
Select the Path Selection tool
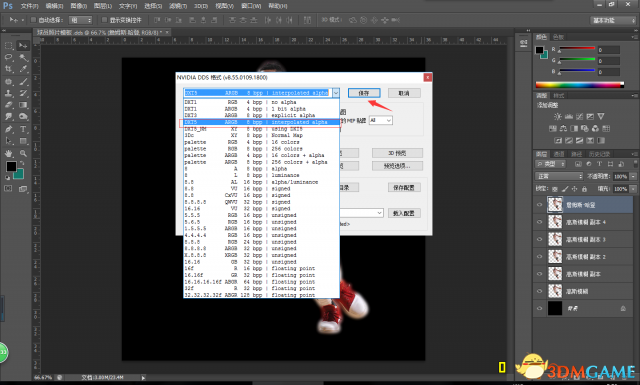(9, 141)
